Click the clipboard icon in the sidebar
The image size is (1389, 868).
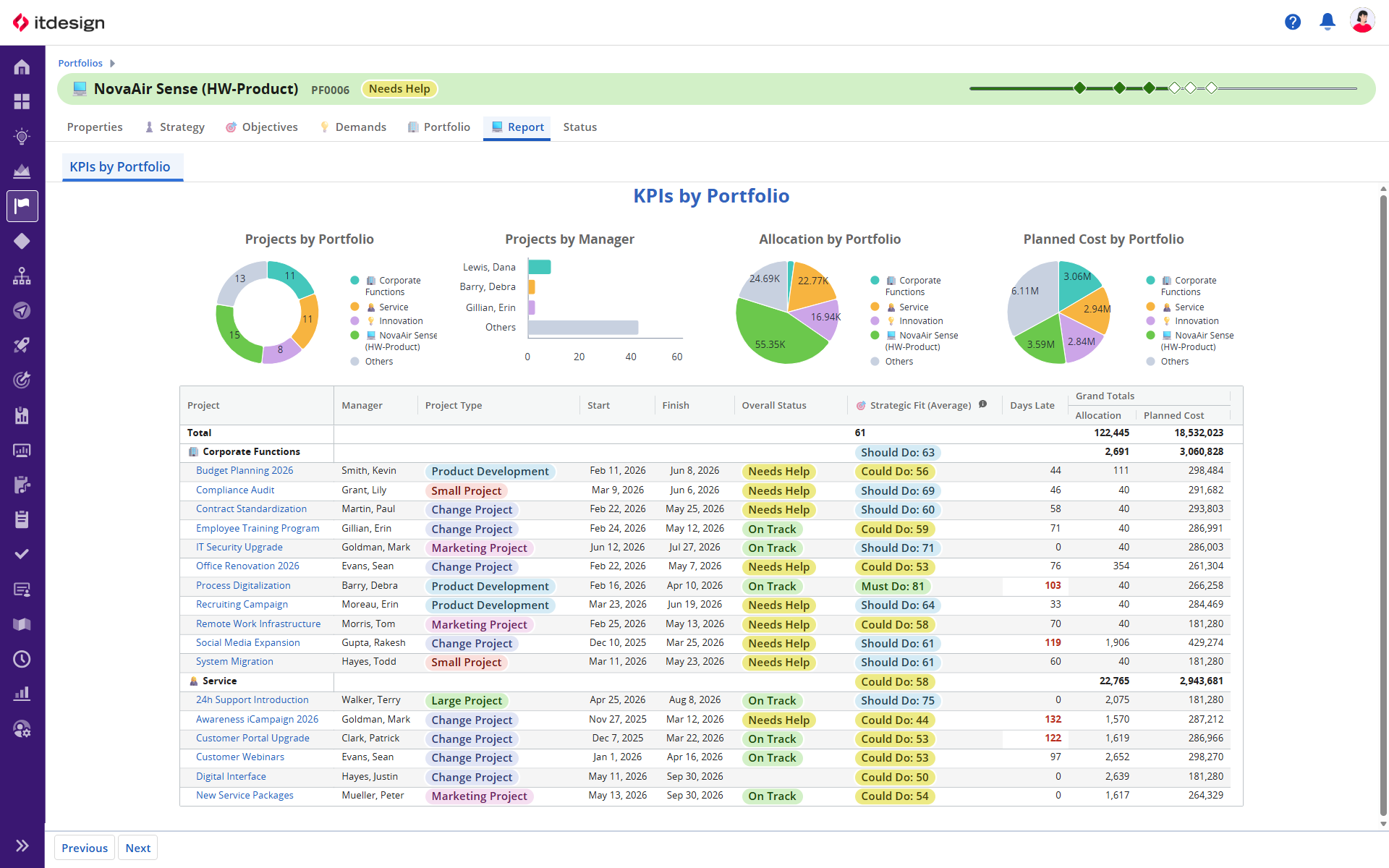coord(22,519)
